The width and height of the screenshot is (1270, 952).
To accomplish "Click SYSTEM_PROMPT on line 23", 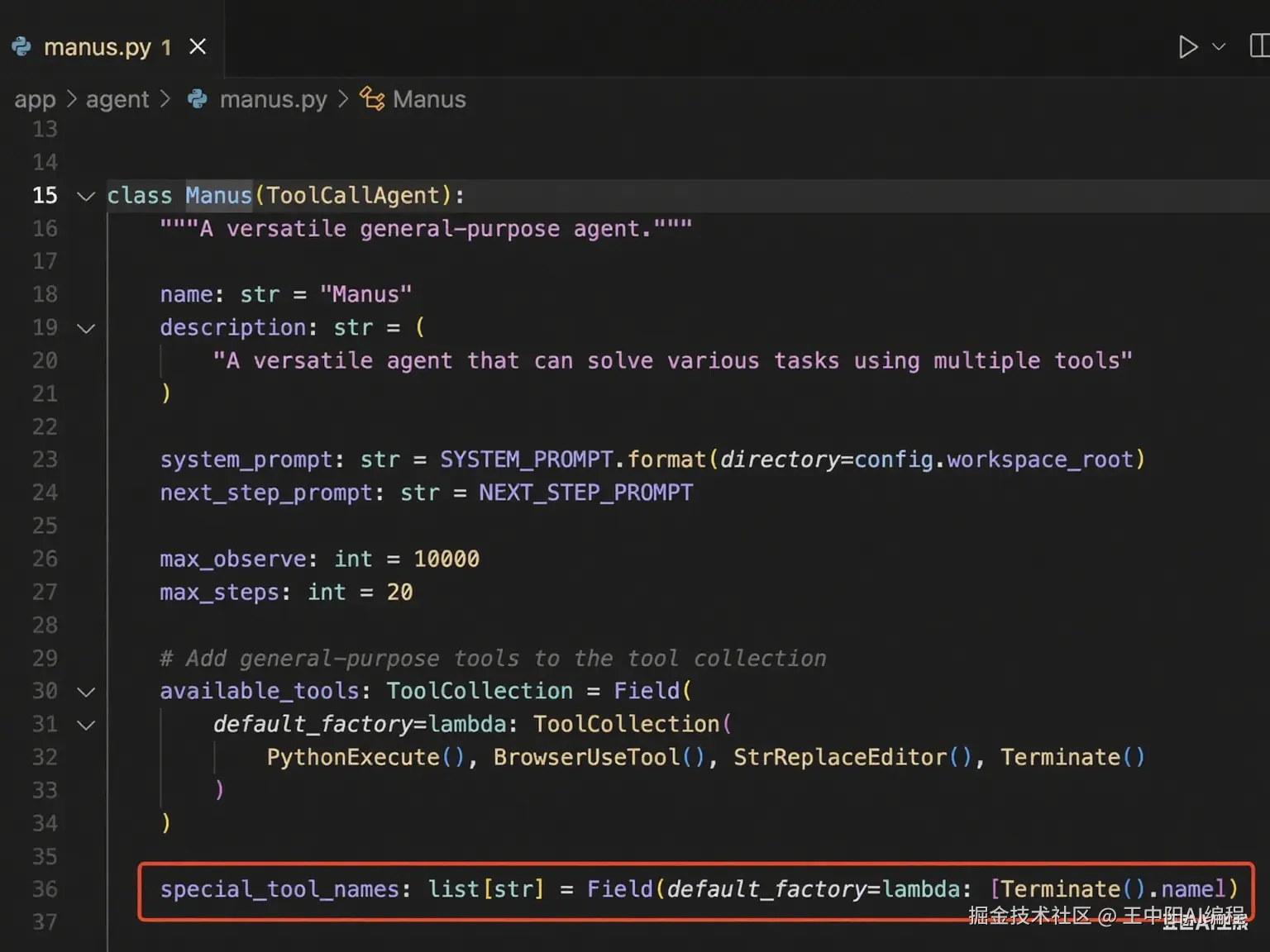I will tap(527, 459).
